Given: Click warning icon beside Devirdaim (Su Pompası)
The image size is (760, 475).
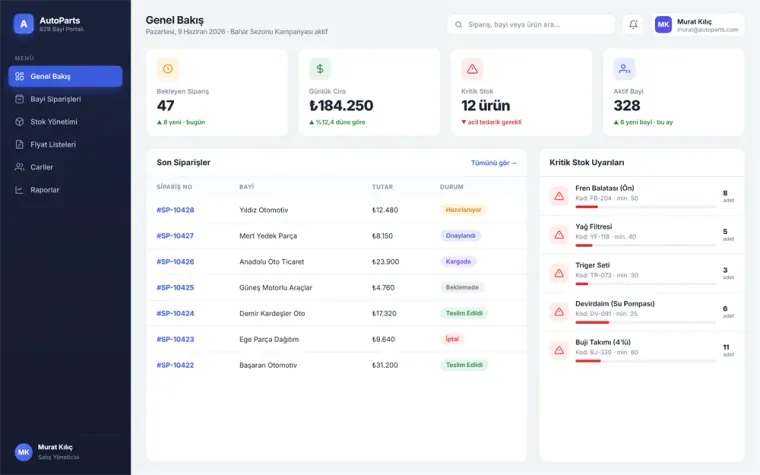Looking at the screenshot, I should [559, 312].
